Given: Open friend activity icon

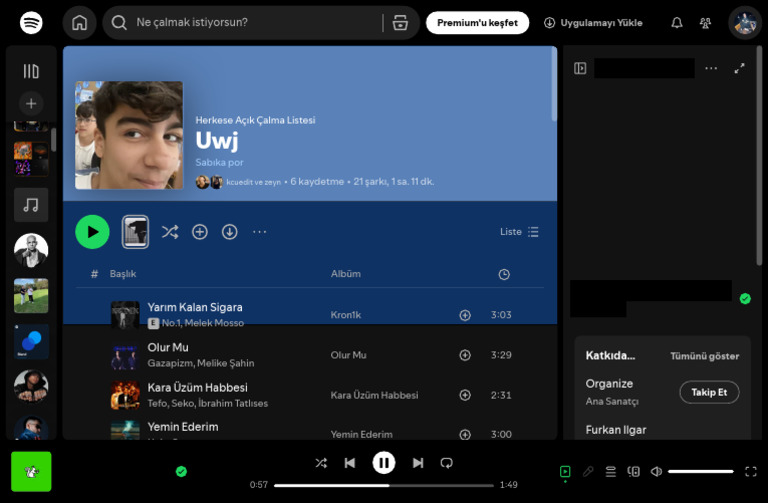Looking at the screenshot, I should tap(705, 23).
